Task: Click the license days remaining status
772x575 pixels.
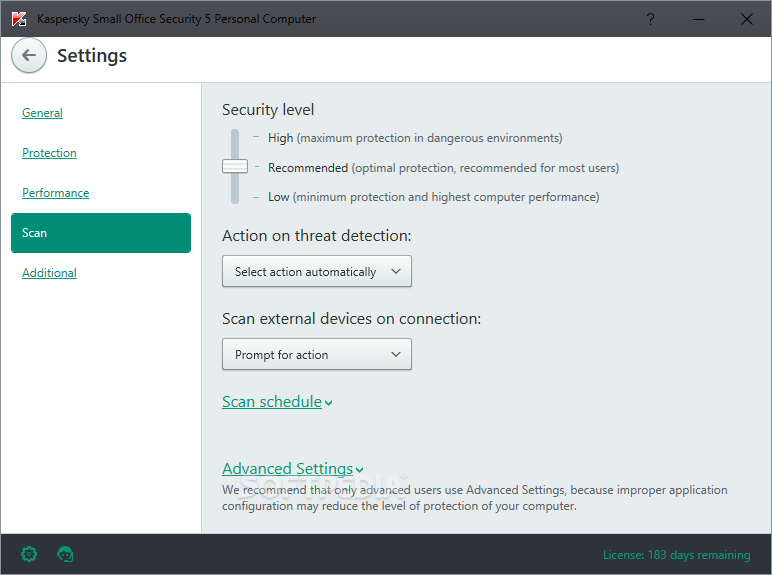Action: [676, 555]
